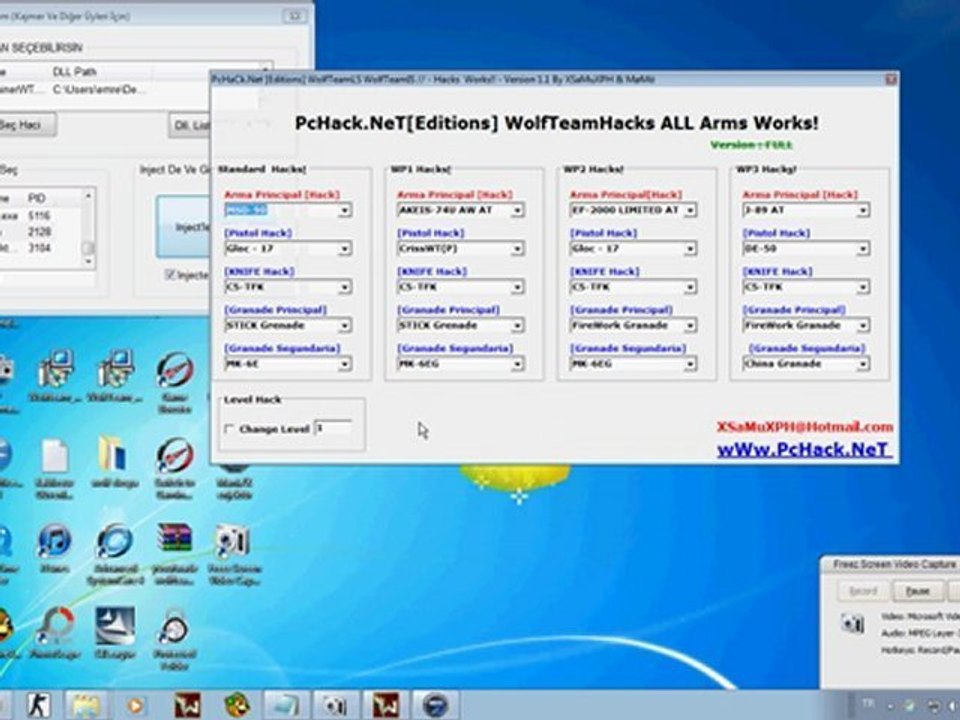The height and width of the screenshot is (720, 960).
Task: Open WP1 Hacks Granade Principal dropdown
Action: pyautogui.click(x=517, y=326)
